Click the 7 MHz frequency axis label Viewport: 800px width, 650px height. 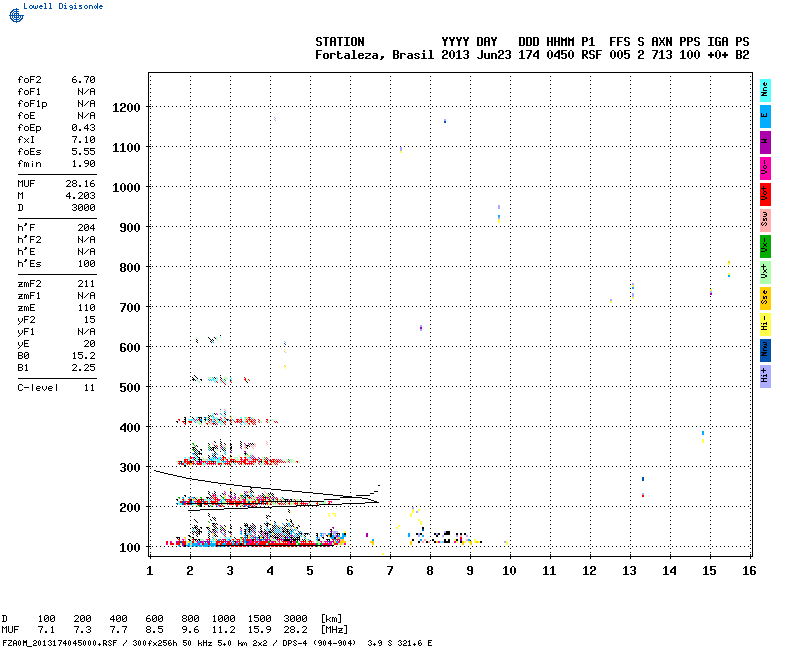(390, 571)
